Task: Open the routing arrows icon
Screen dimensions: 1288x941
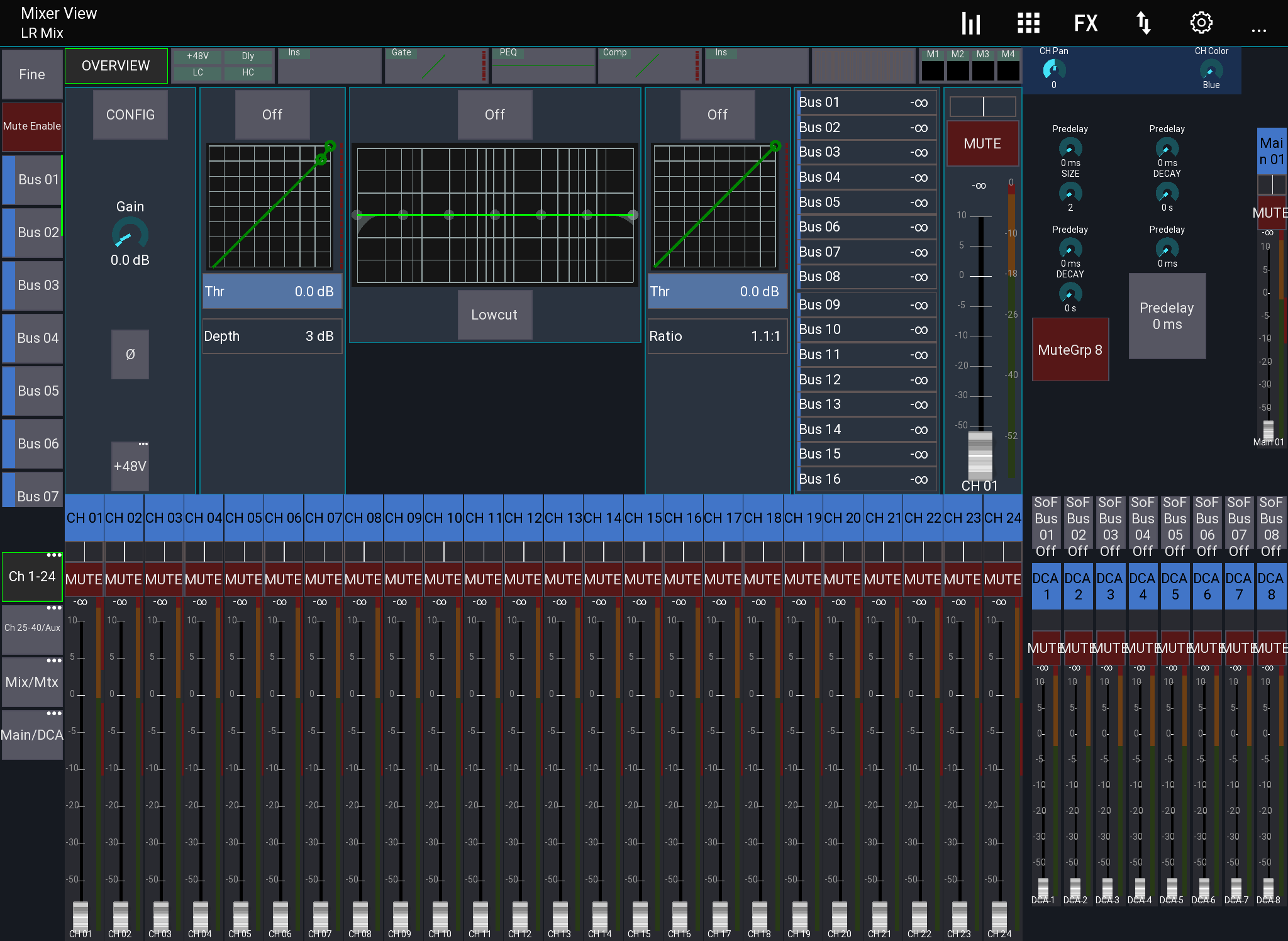Action: click(x=1144, y=23)
